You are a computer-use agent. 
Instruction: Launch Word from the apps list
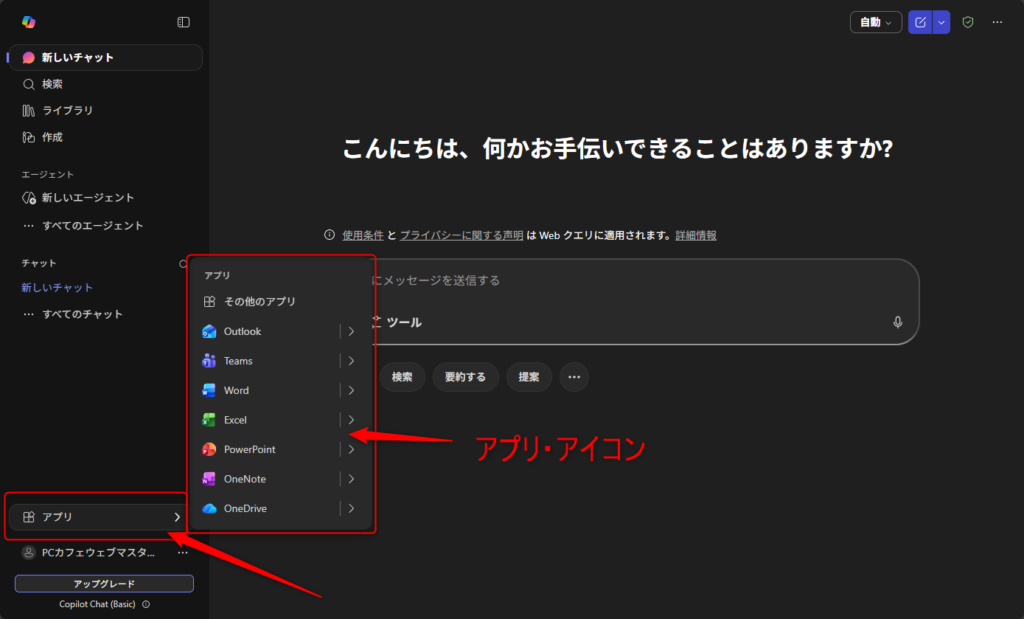pyautogui.click(x=209, y=390)
